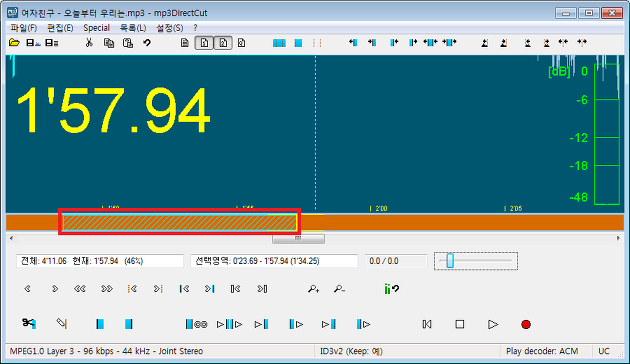Viewport: 630px width, 364px height.
Task: Click the wide blue select-all block icon
Action: [x=279, y=43]
